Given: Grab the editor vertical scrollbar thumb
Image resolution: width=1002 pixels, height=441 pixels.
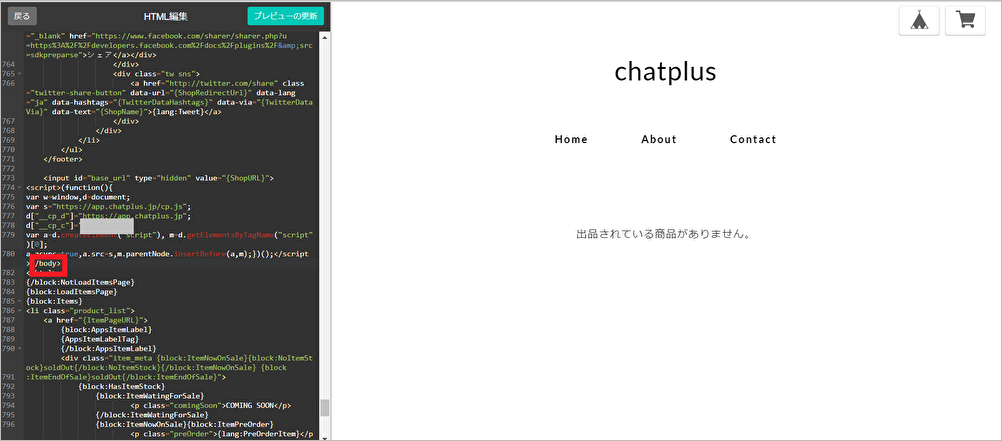Looking at the screenshot, I should click(325, 408).
